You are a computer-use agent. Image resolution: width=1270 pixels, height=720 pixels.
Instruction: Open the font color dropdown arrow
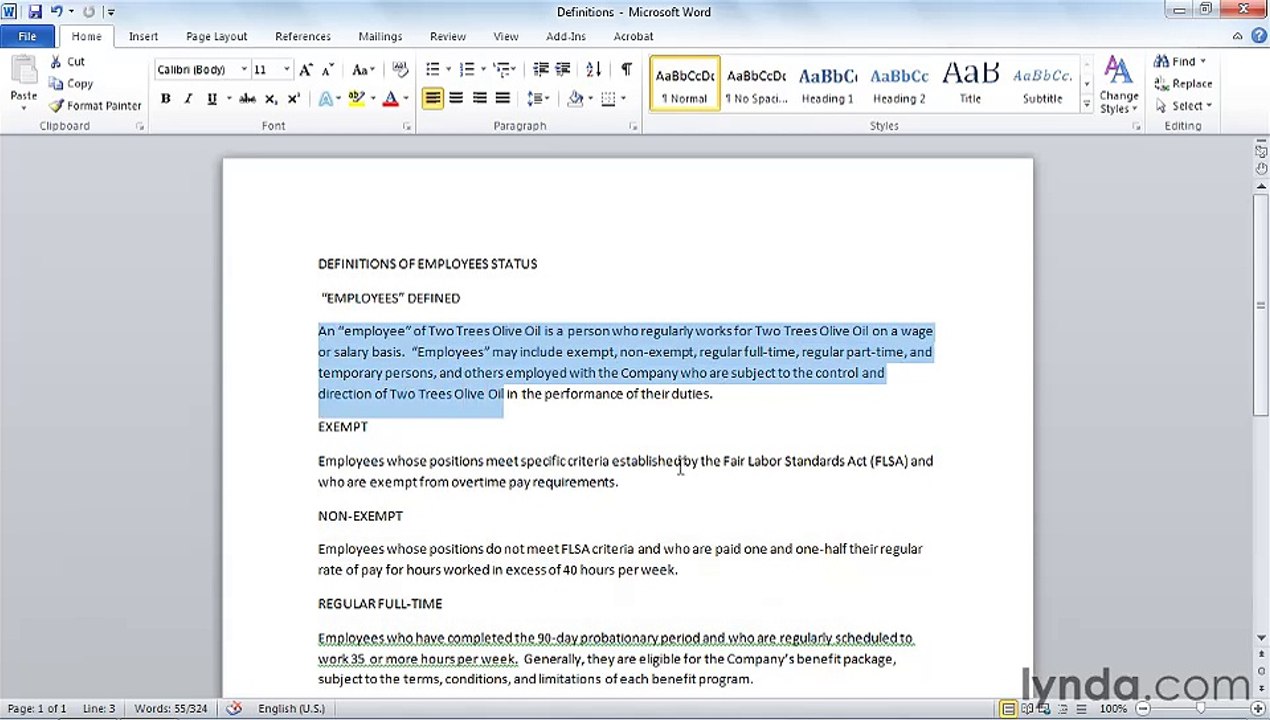[x=405, y=99]
